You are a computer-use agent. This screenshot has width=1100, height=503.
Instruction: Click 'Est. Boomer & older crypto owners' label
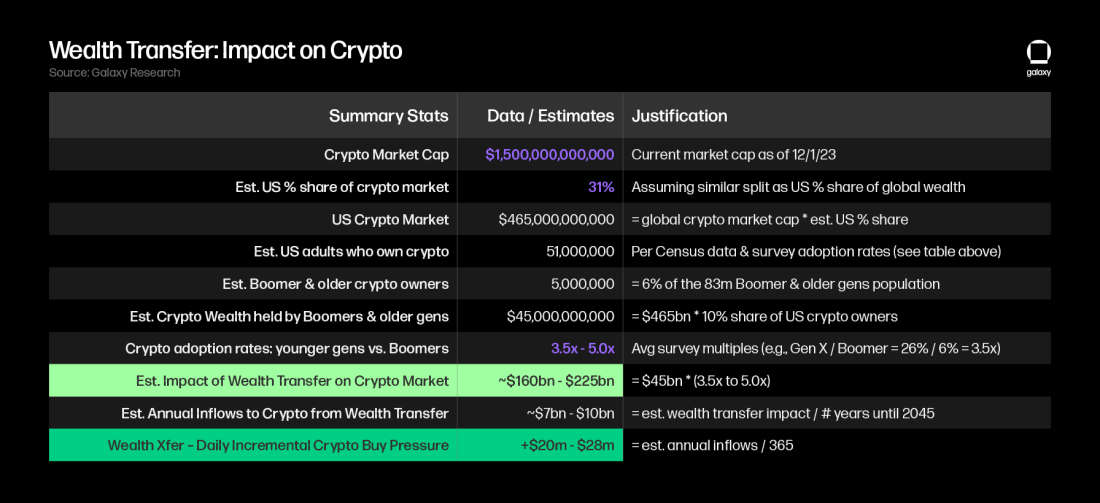click(x=331, y=284)
